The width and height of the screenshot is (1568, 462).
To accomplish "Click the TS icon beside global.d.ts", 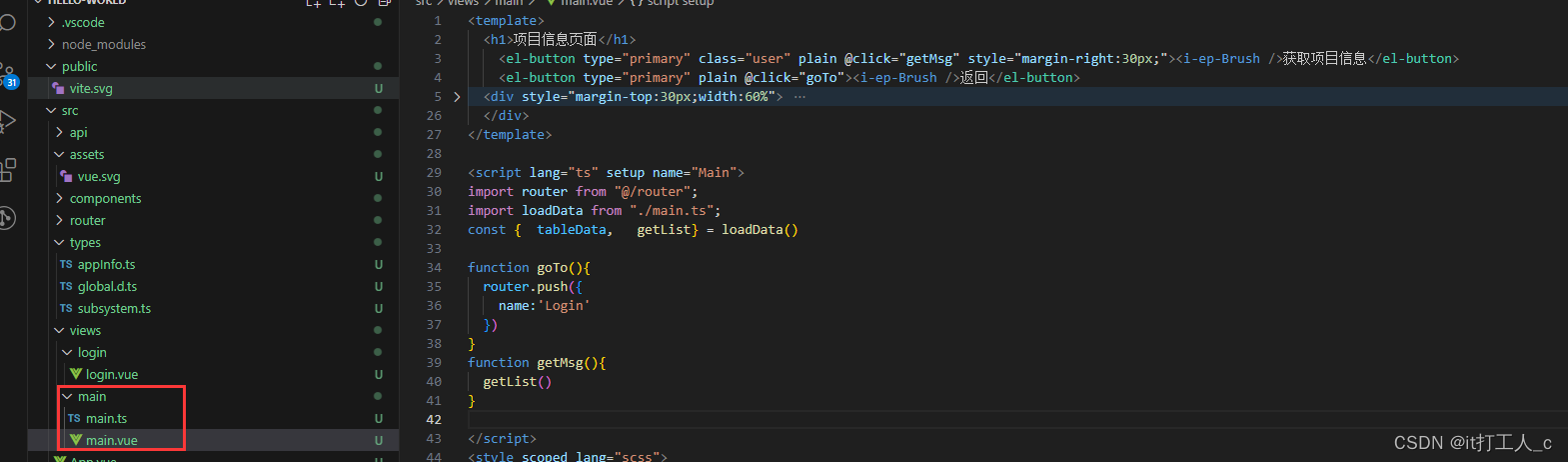I will 66,286.
